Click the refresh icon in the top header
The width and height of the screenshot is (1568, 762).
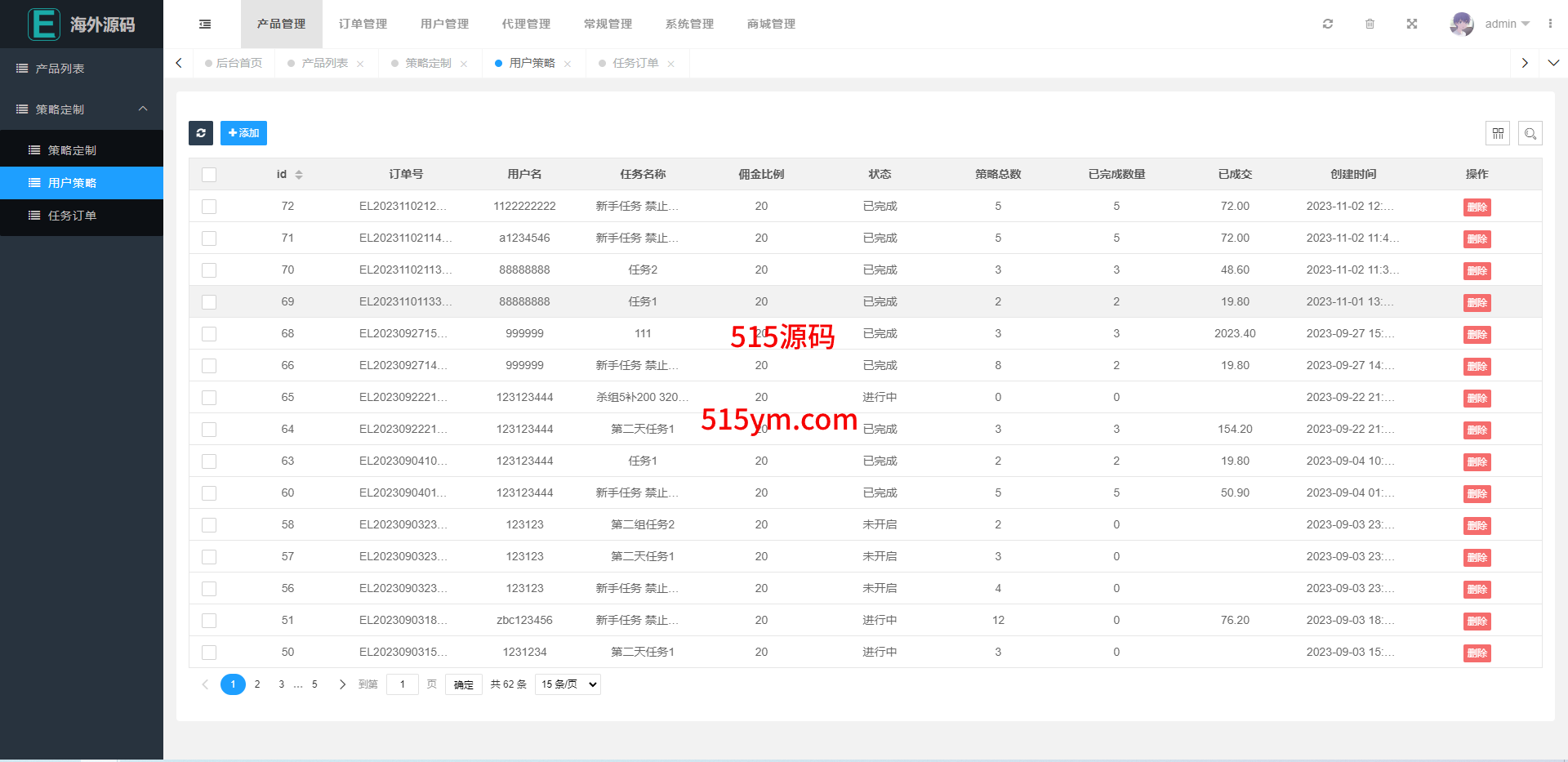pos(1328,25)
